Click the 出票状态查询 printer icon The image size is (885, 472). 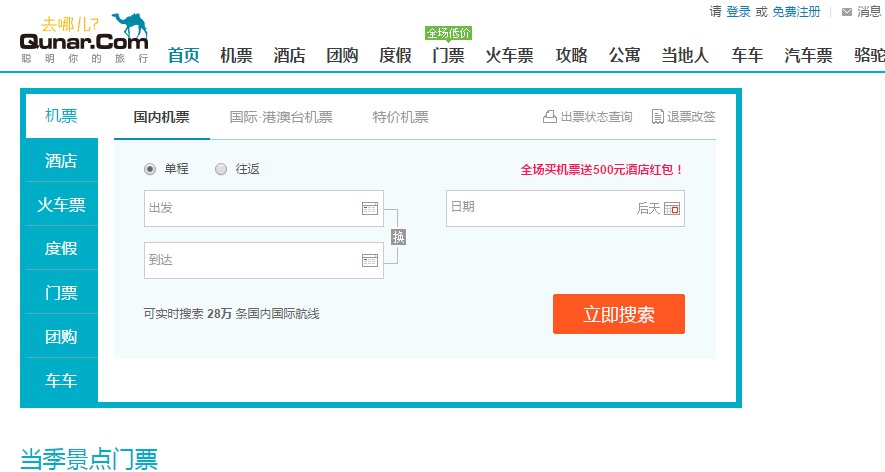pos(549,117)
